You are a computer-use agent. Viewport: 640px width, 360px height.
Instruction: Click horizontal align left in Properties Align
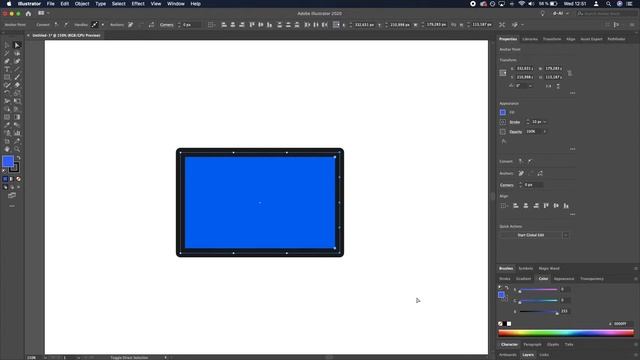click(x=516, y=206)
